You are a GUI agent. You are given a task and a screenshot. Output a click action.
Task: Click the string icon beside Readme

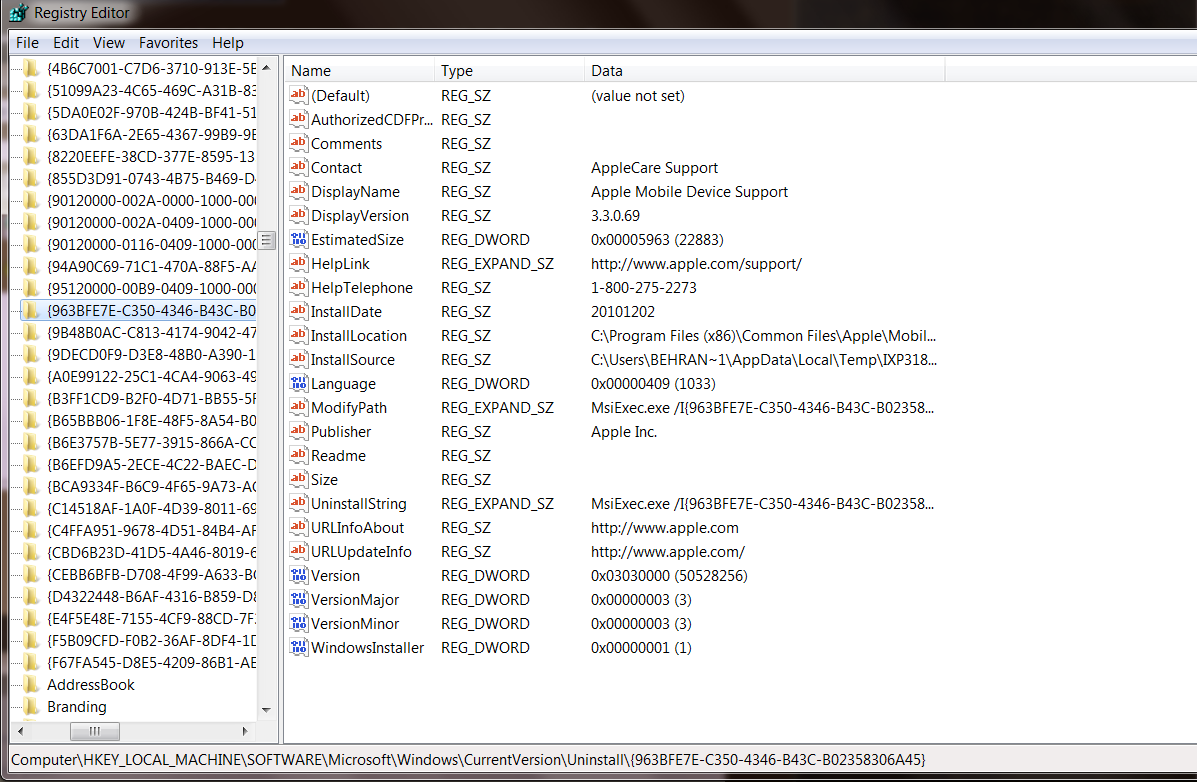(298, 455)
